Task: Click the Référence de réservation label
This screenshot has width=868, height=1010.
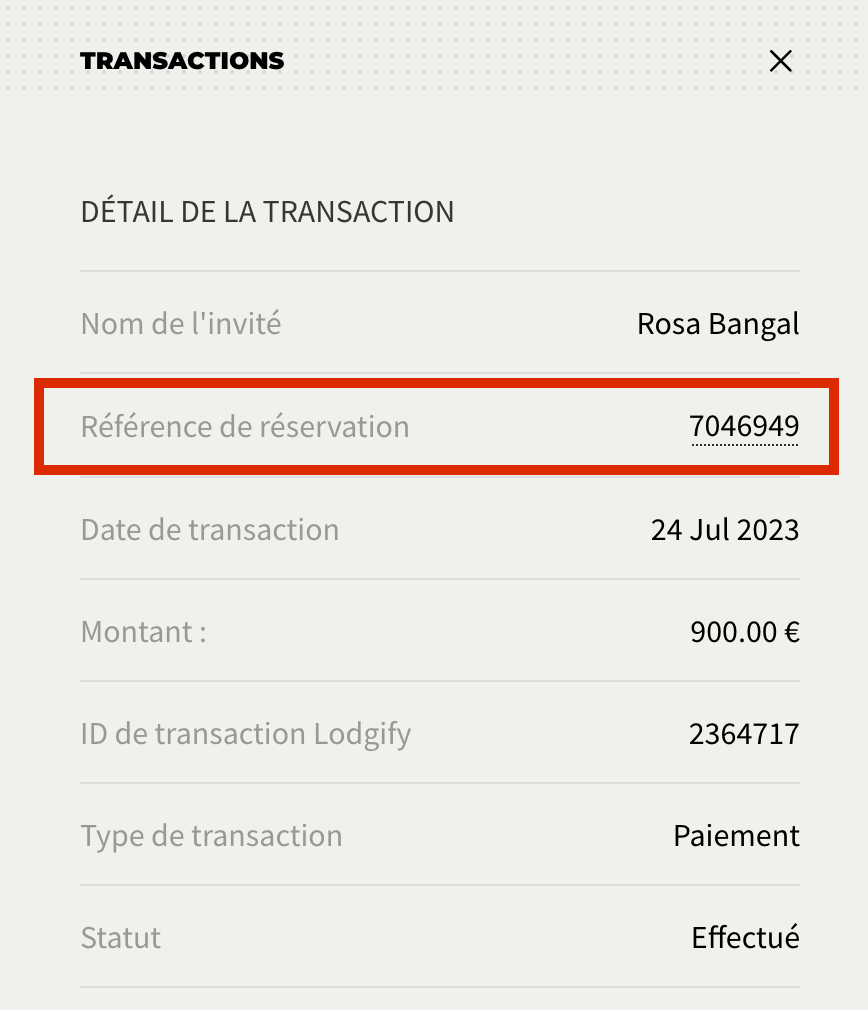Action: 245,427
